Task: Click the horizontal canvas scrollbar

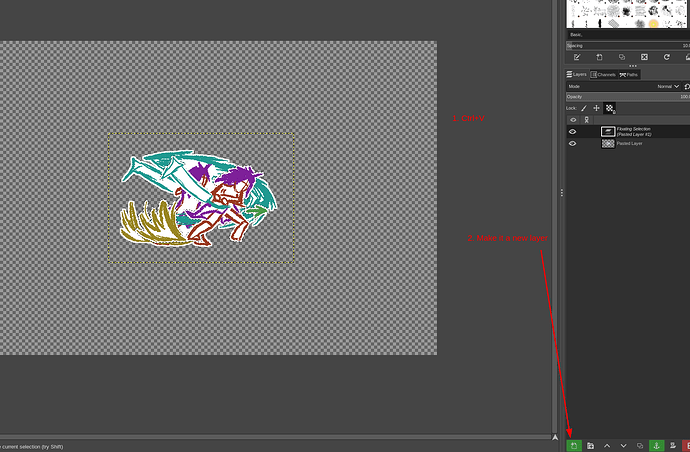Action: click(275, 437)
